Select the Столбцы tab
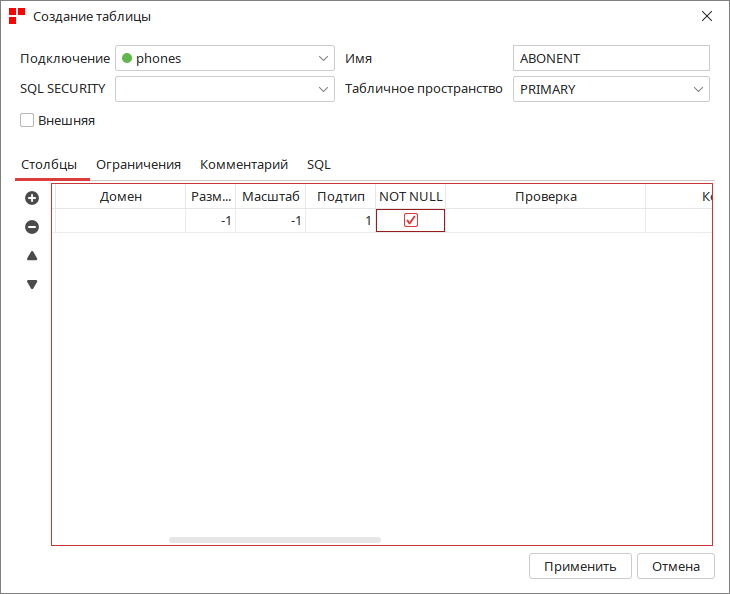The width and height of the screenshot is (730, 594). point(49,165)
